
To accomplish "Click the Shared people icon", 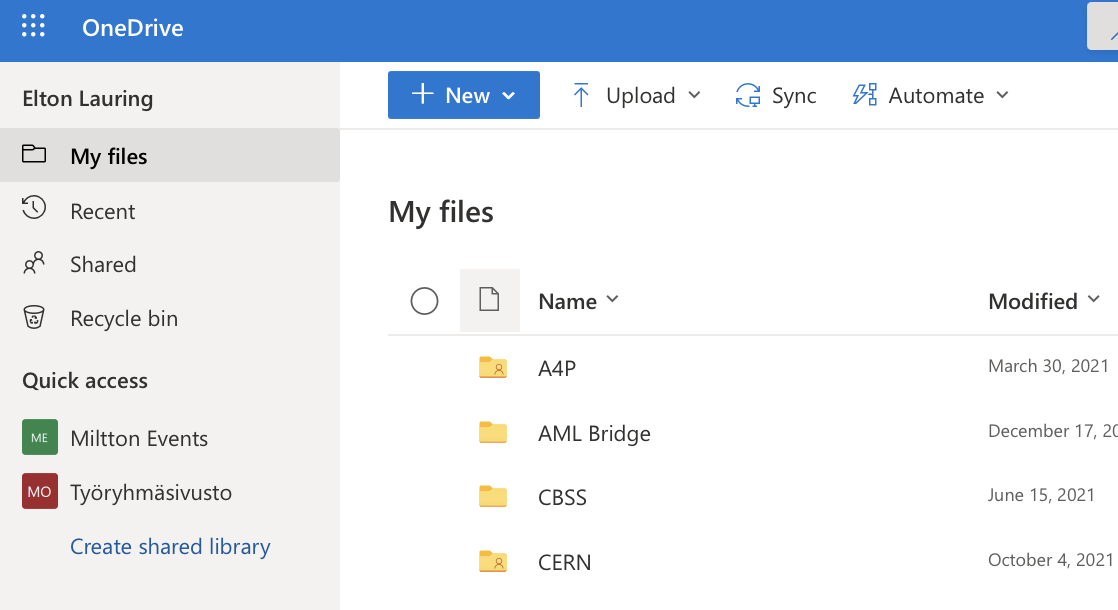I will [x=34, y=262].
